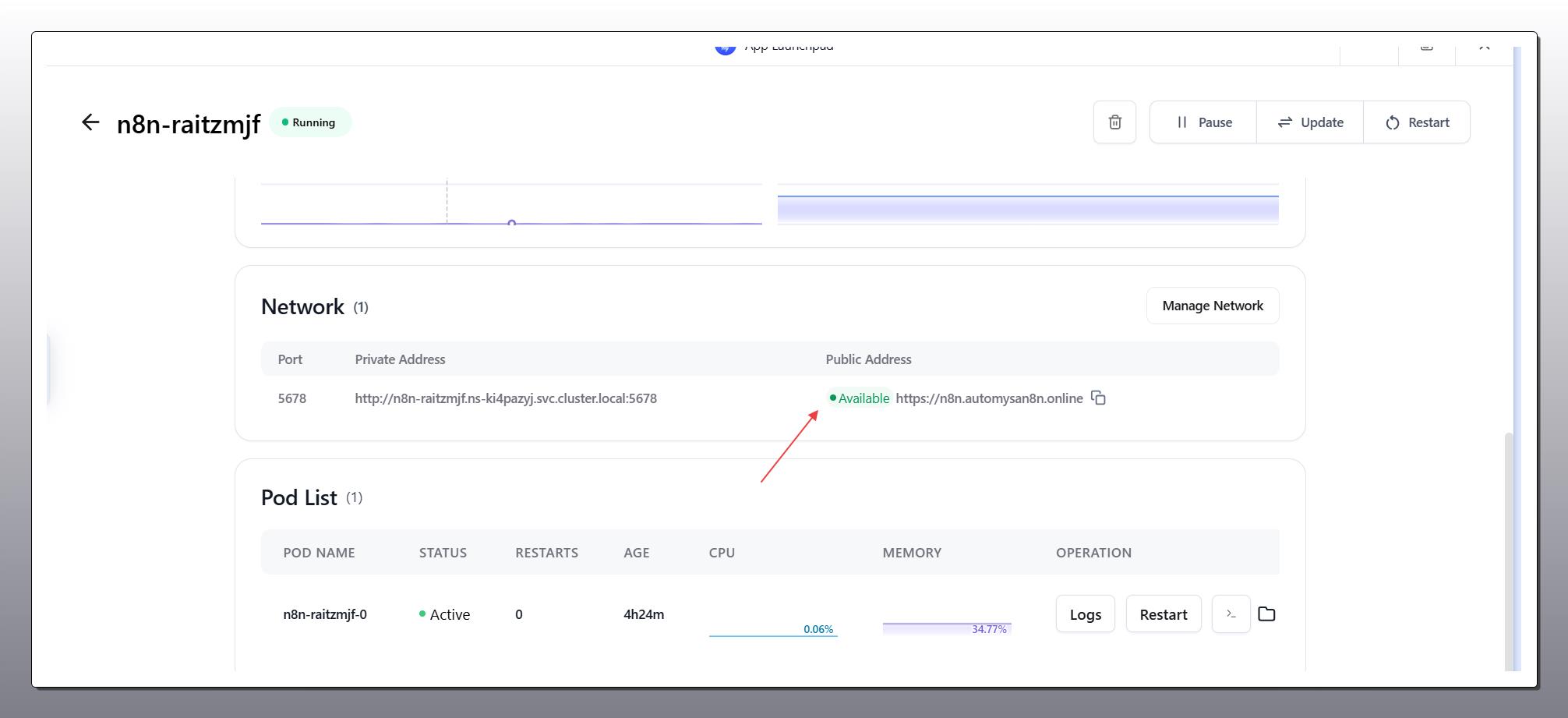Delete the app with the trash icon

tap(1114, 122)
